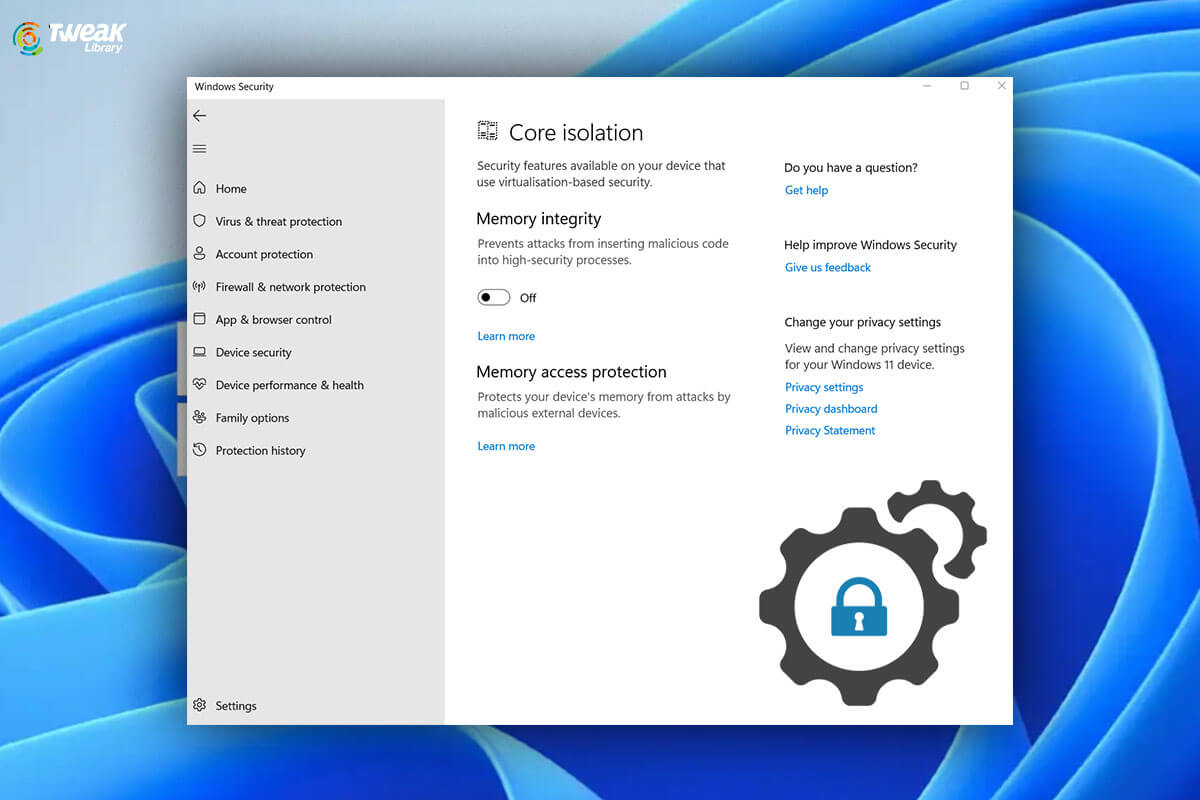Open the Device security laptop icon
Viewport: 1200px width, 800px height.
point(202,352)
